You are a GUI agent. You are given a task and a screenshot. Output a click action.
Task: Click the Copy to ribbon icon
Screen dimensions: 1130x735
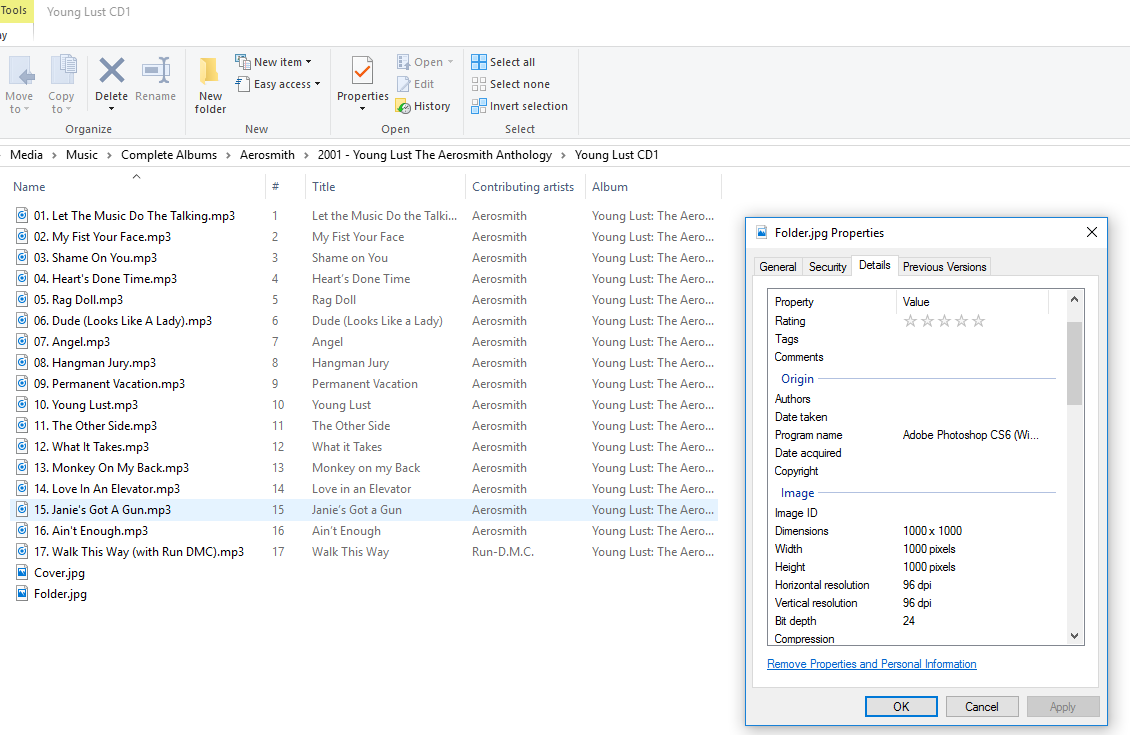pyautogui.click(x=63, y=71)
